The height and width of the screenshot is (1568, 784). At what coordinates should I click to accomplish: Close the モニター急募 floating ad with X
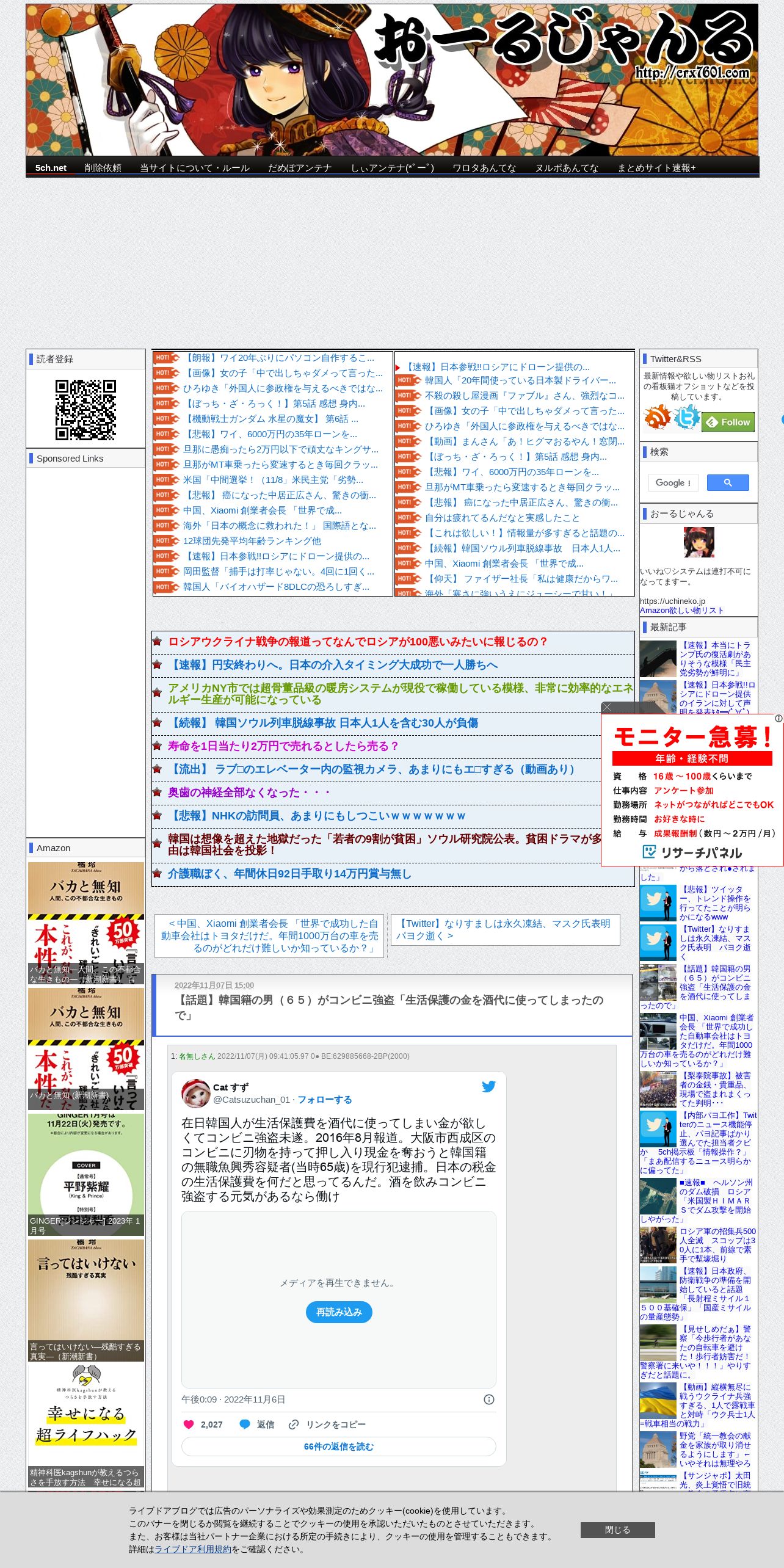pyautogui.click(x=607, y=707)
